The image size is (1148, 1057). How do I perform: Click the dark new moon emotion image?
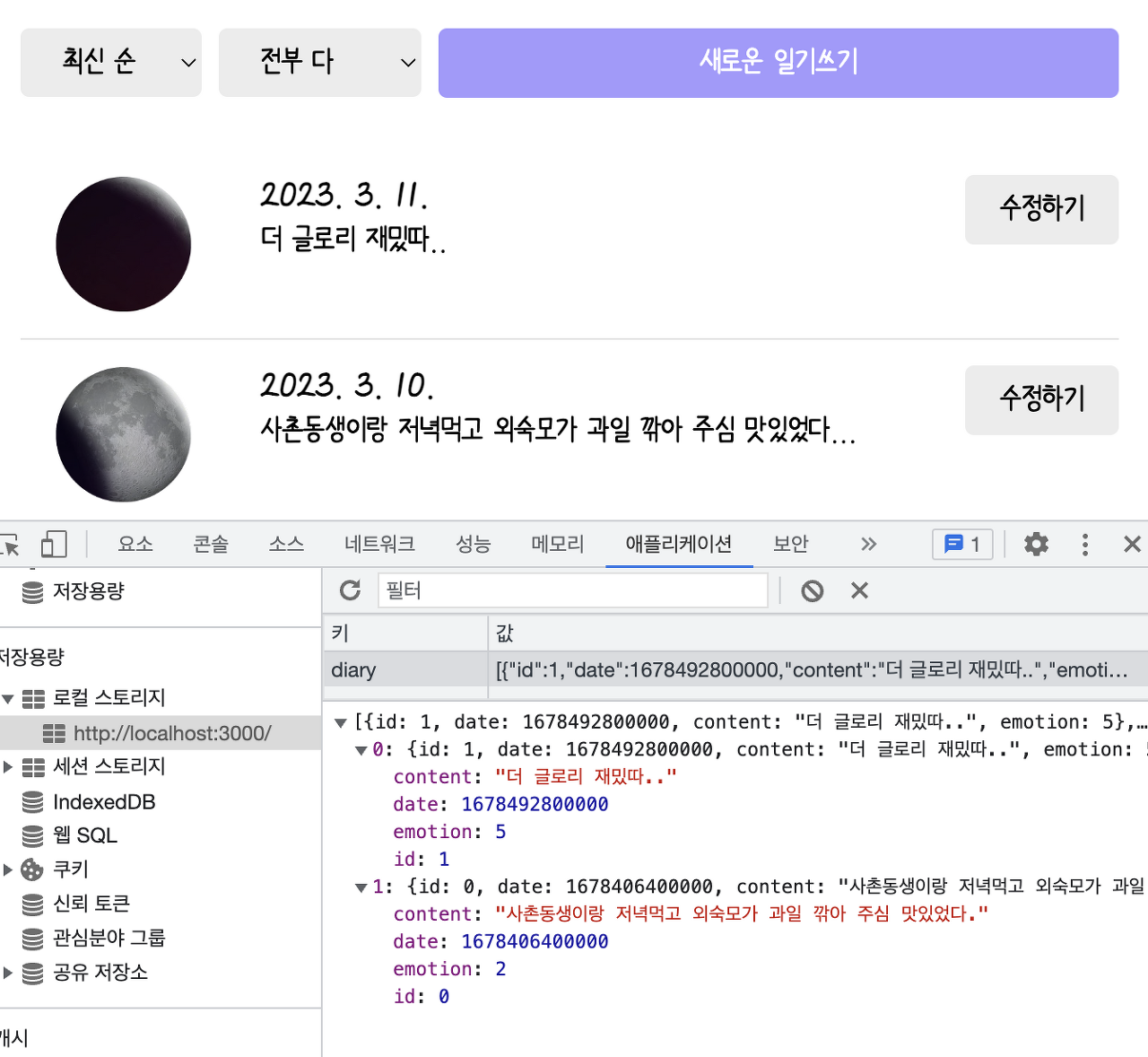coord(124,244)
